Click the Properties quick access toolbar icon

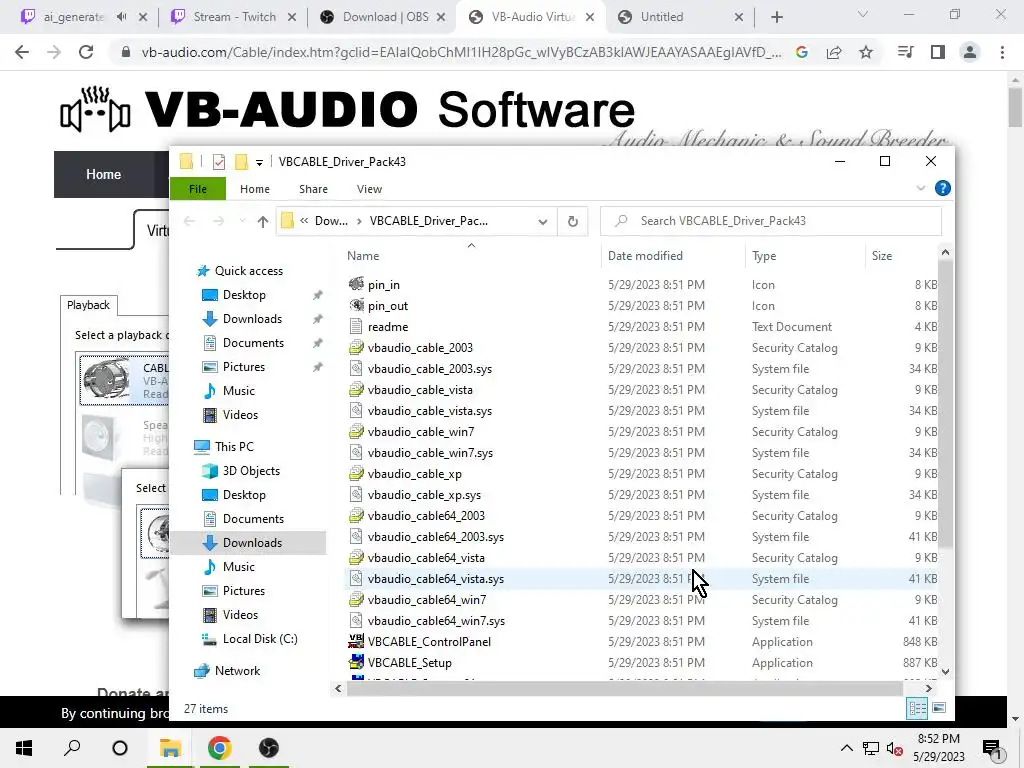219,161
